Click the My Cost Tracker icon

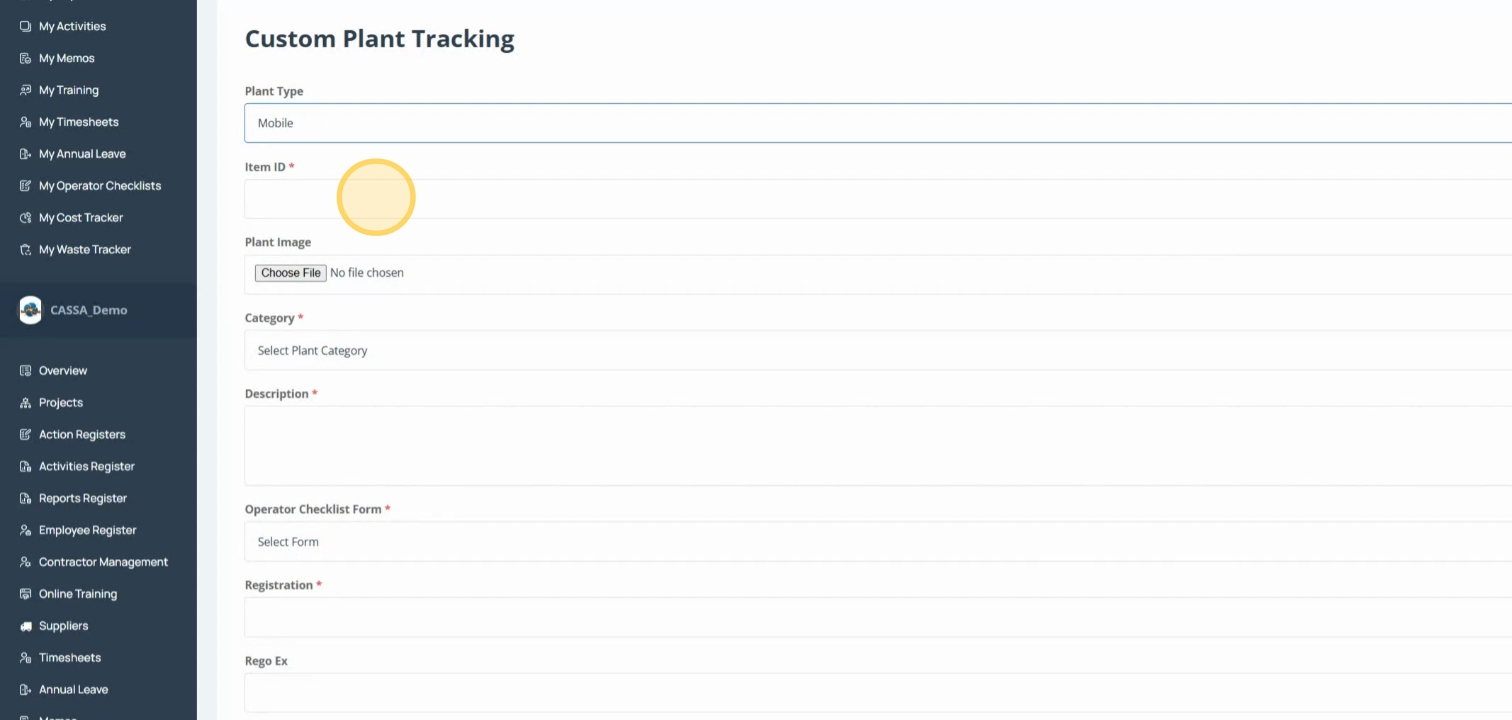[x=26, y=218]
